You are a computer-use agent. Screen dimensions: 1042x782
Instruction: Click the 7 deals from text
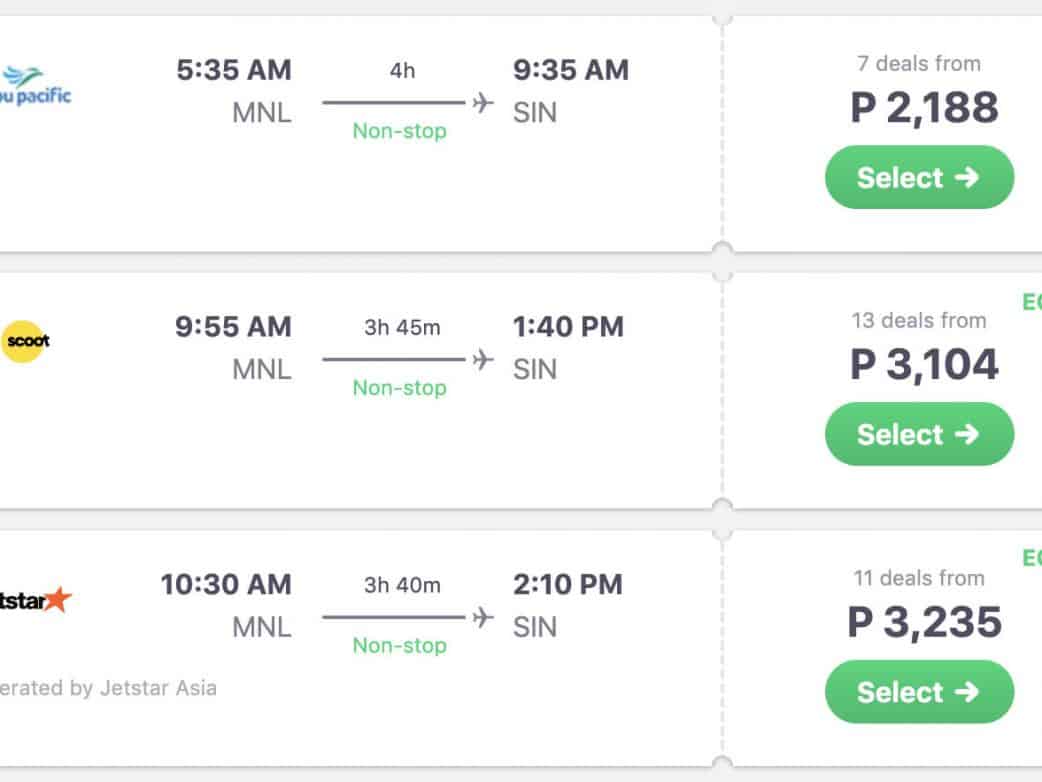(918, 64)
